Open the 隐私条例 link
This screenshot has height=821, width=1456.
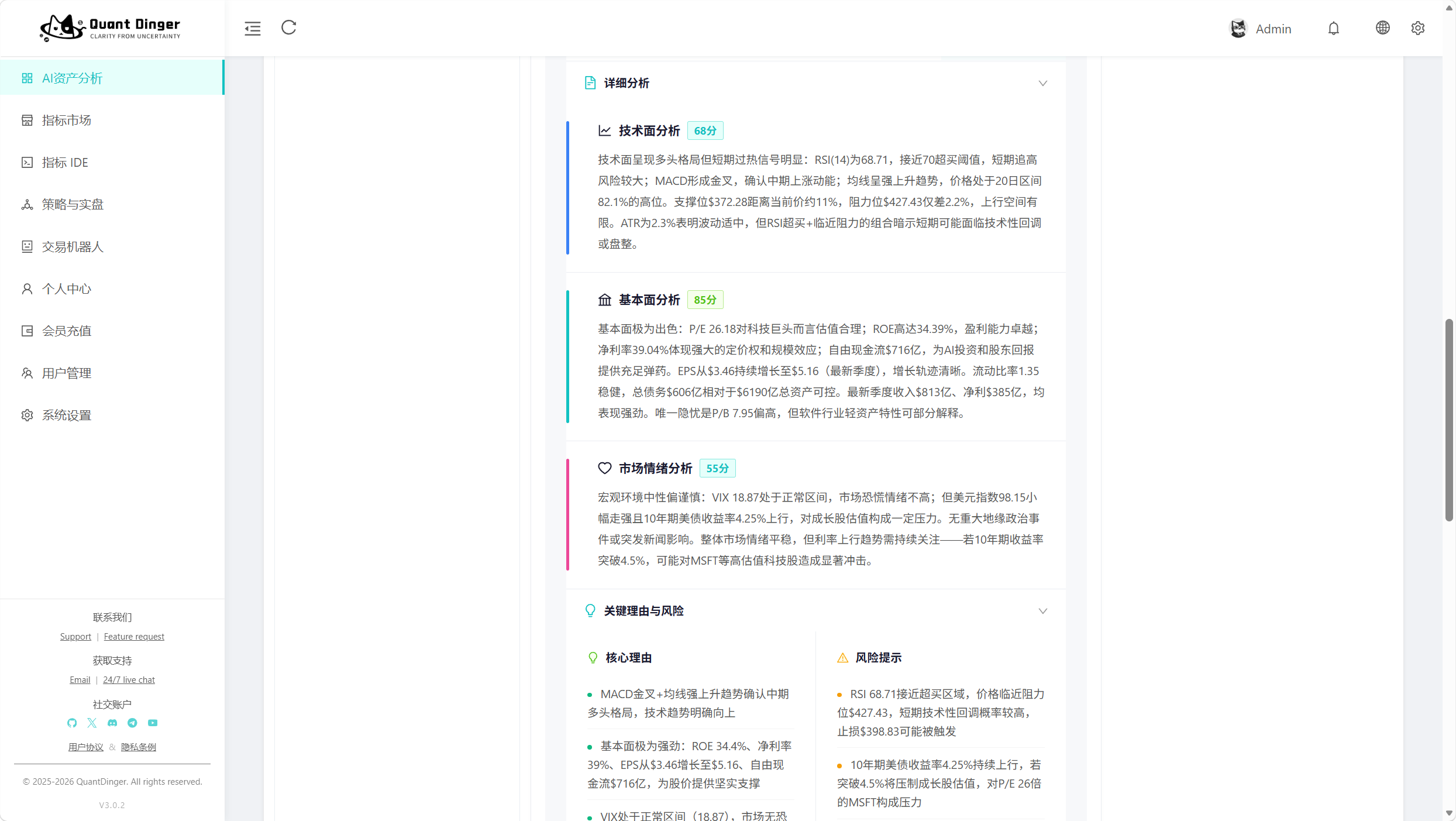click(139, 747)
